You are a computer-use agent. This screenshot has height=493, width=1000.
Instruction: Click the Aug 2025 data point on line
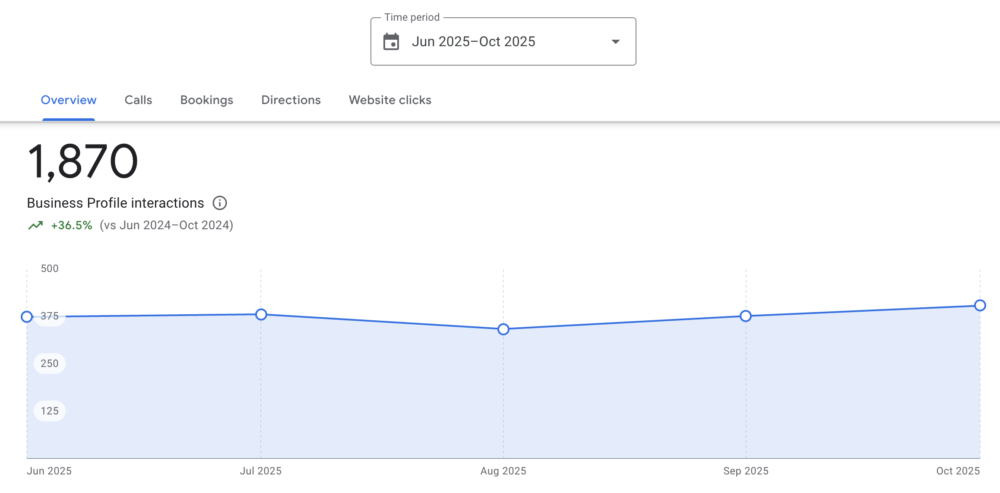click(503, 329)
